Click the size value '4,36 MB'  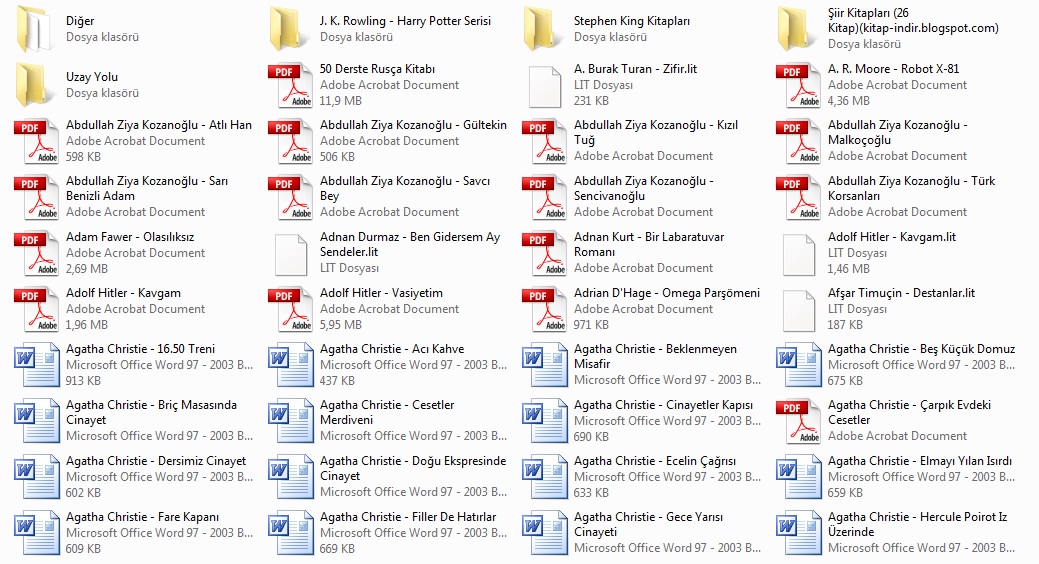[x=849, y=101]
